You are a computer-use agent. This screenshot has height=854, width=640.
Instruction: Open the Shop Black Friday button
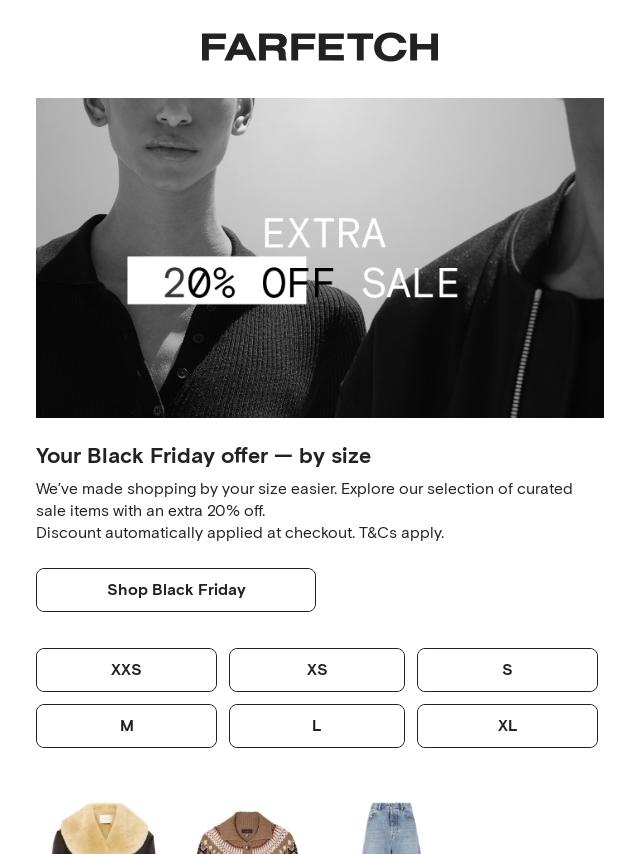click(176, 590)
